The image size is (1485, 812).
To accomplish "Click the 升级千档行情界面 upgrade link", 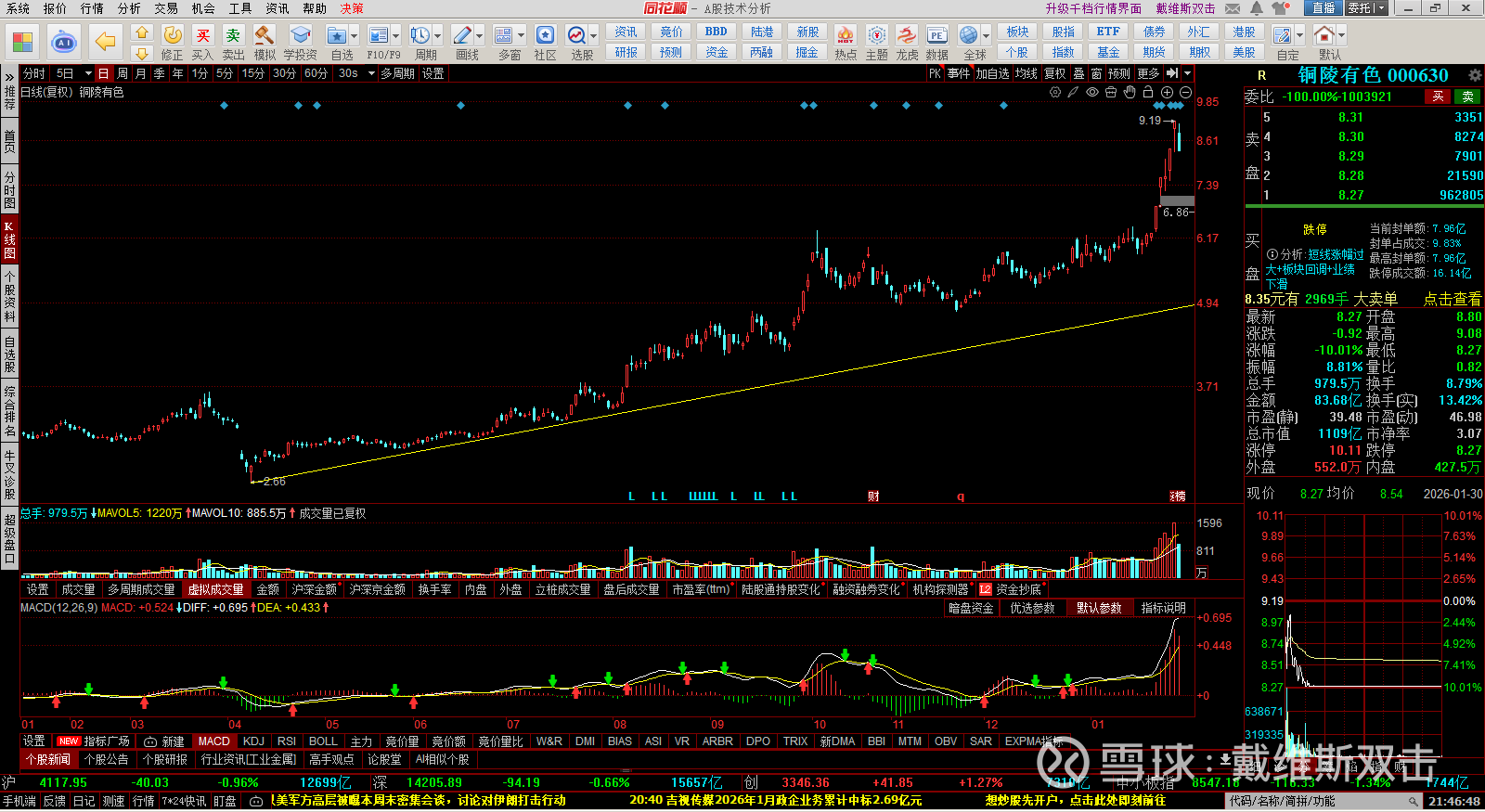I will pyautogui.click(x=1093, y=8).
